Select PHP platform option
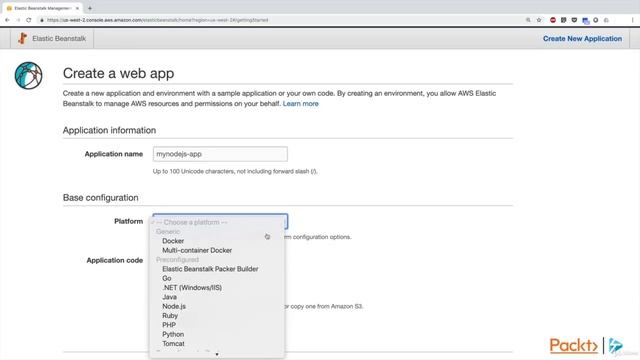 click(169, 325)
